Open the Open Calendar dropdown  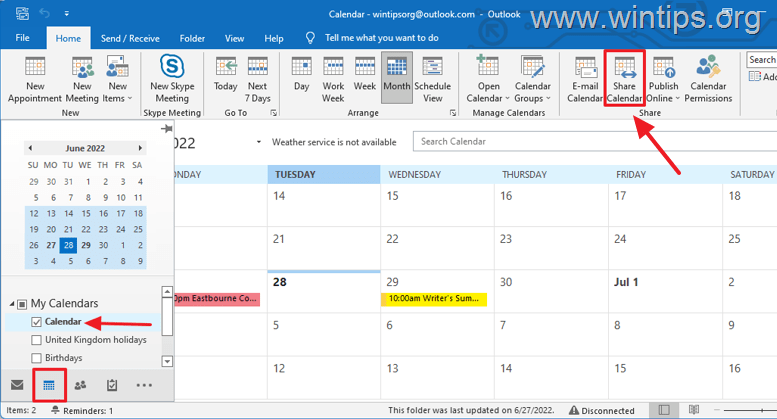pos(488,79)
